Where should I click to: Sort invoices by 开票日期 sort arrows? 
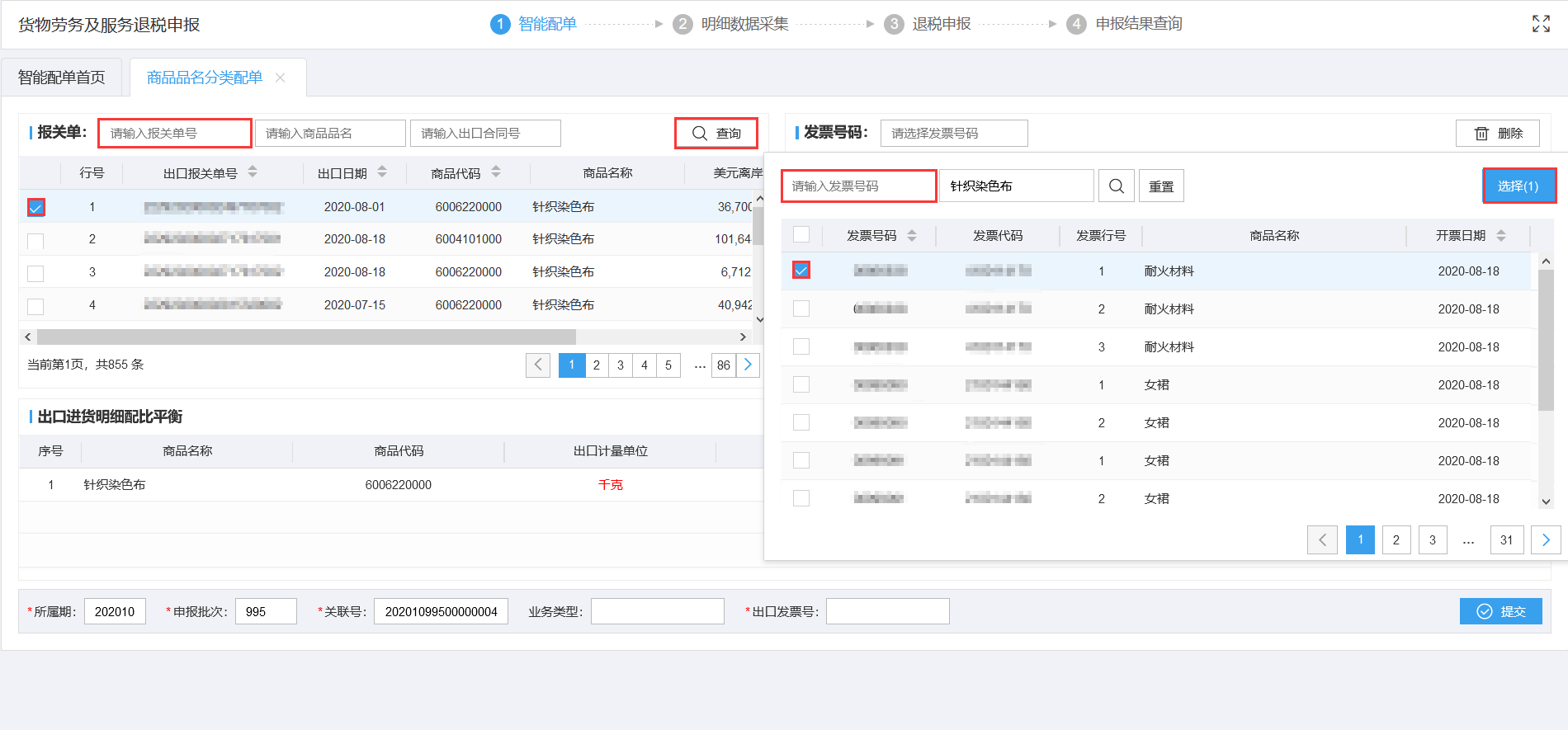(x=1500, y=236)
